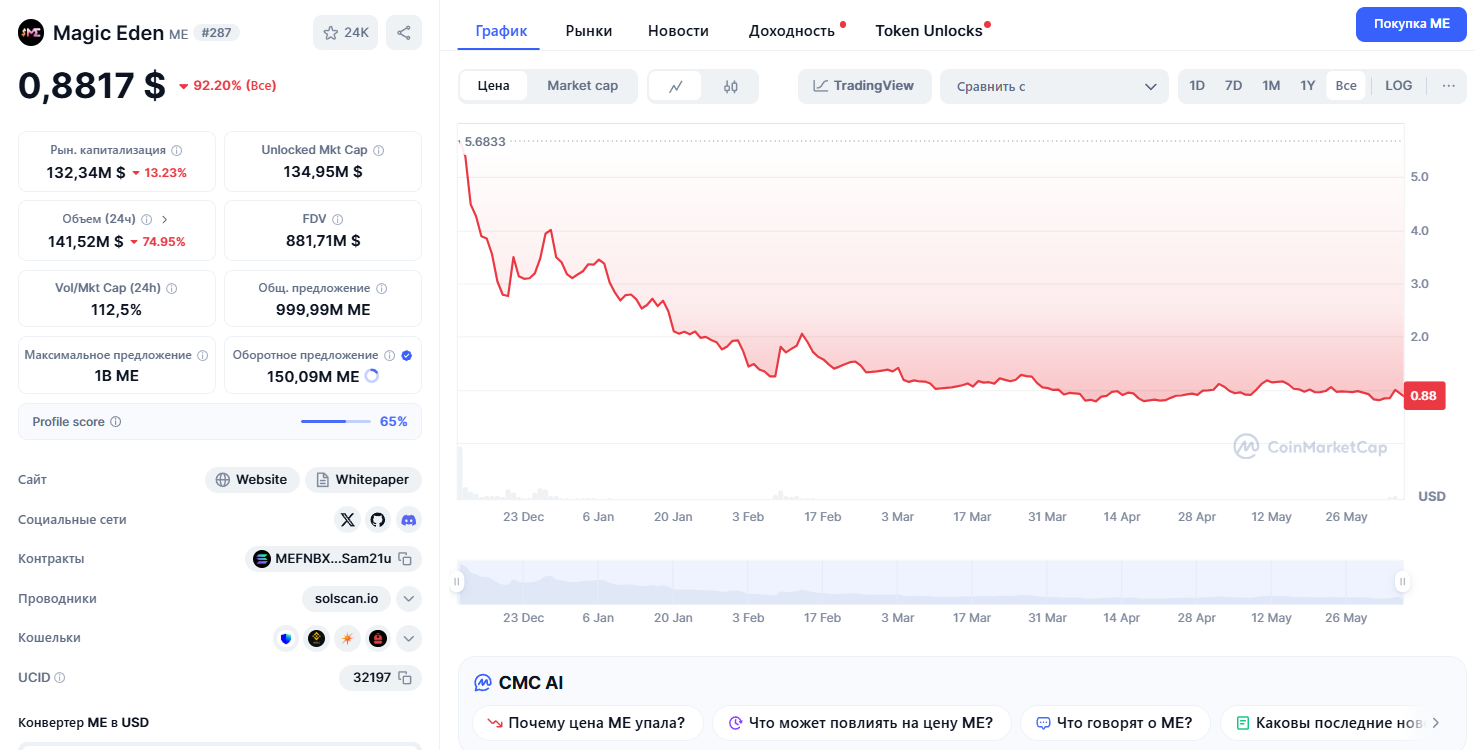Show info for Profile score
The height and width of the screenshot is (750, 1475).
[115, 422]
